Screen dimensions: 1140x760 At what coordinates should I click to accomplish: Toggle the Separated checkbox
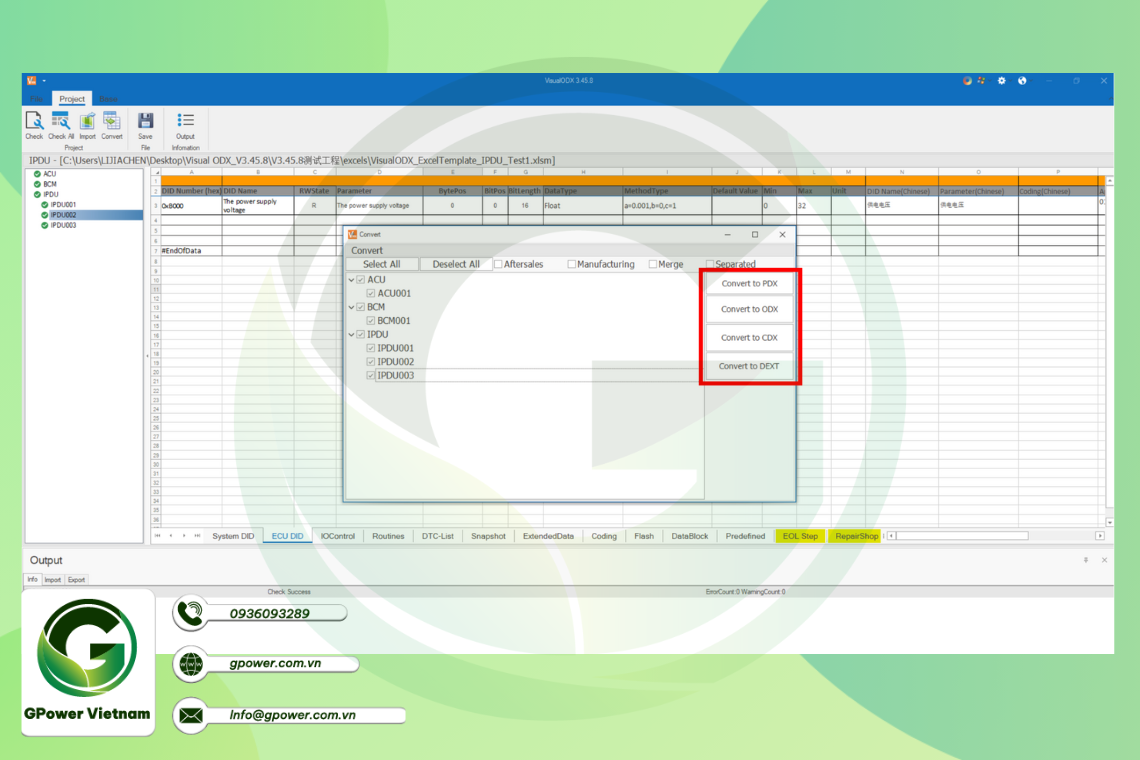click(x=710, y=264)
